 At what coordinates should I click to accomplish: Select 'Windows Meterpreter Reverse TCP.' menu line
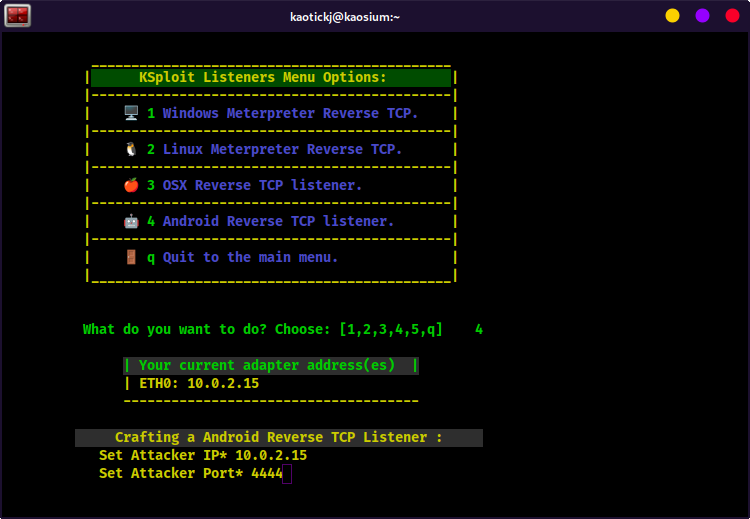[290, 113]
